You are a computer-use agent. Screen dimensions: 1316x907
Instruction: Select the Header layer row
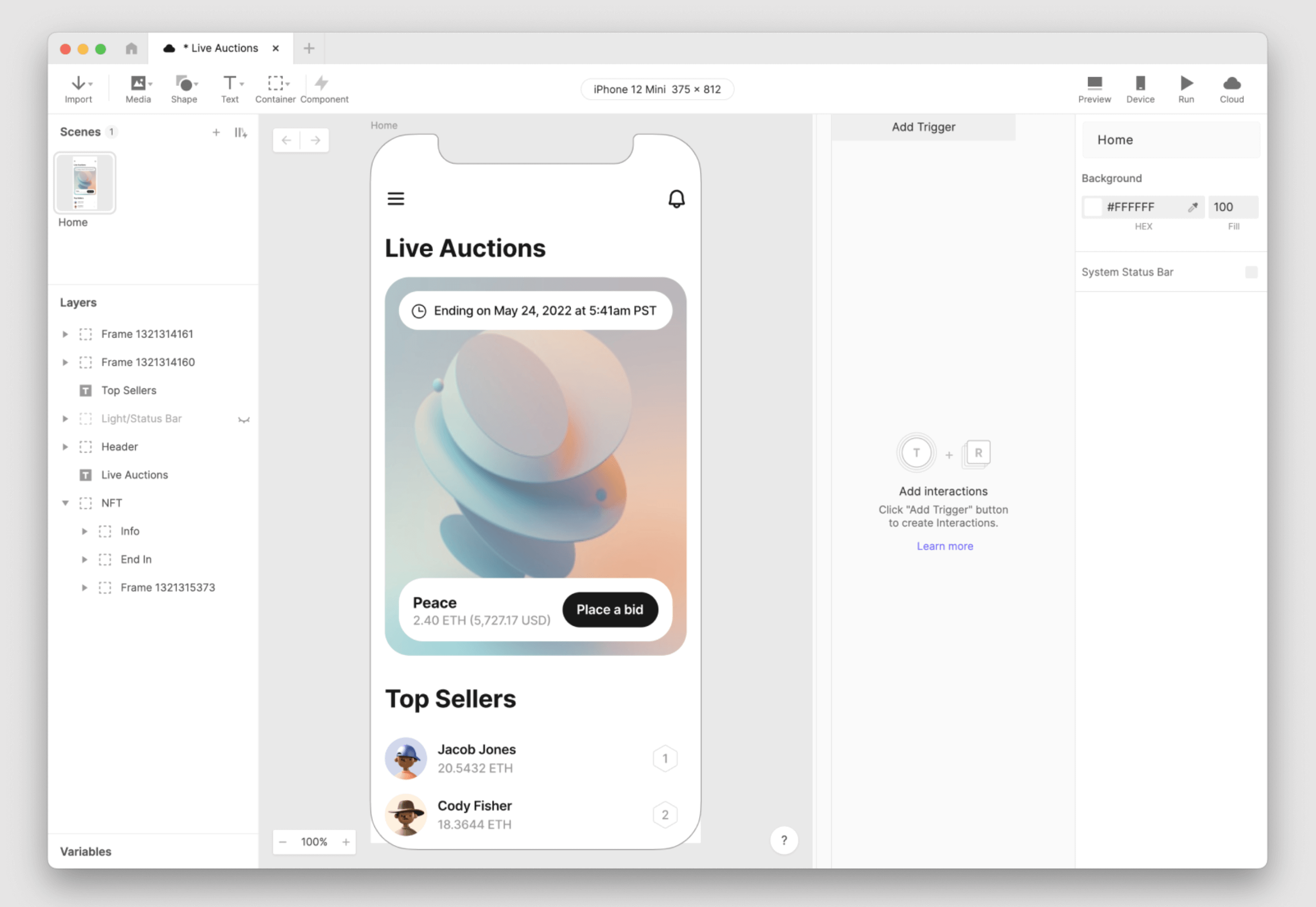153,447
